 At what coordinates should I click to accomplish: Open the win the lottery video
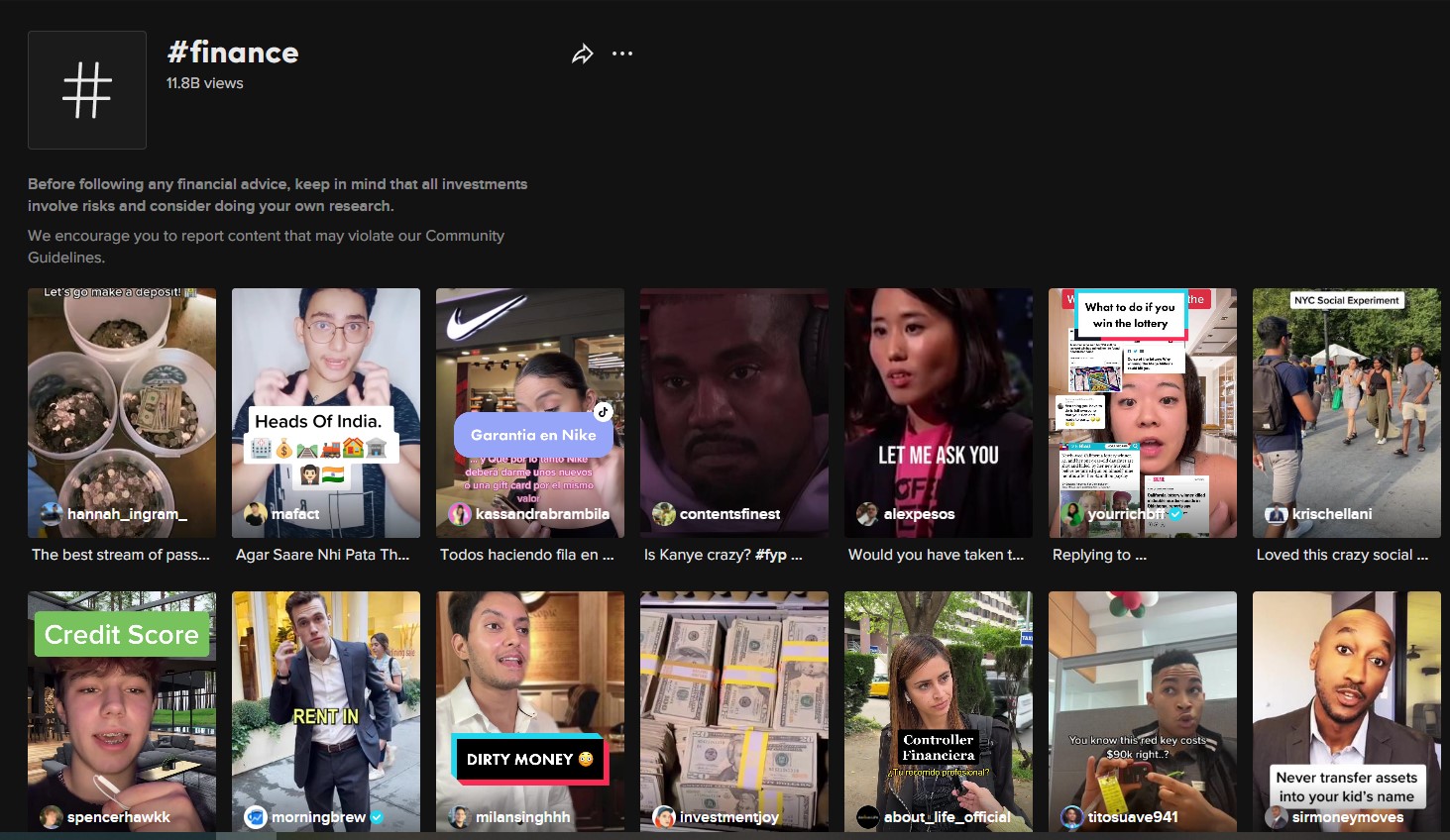click(x=1143, y=413)
